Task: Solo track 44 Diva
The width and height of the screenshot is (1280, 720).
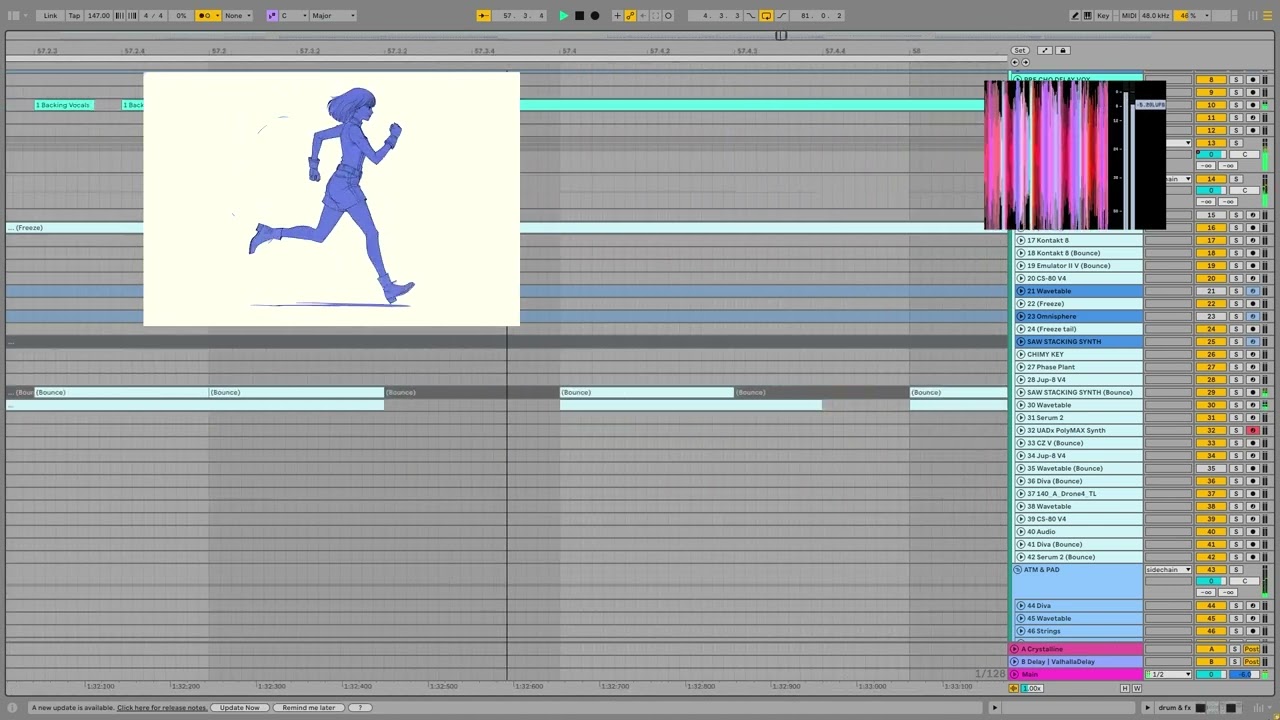Action: (x=1236, y=605)
